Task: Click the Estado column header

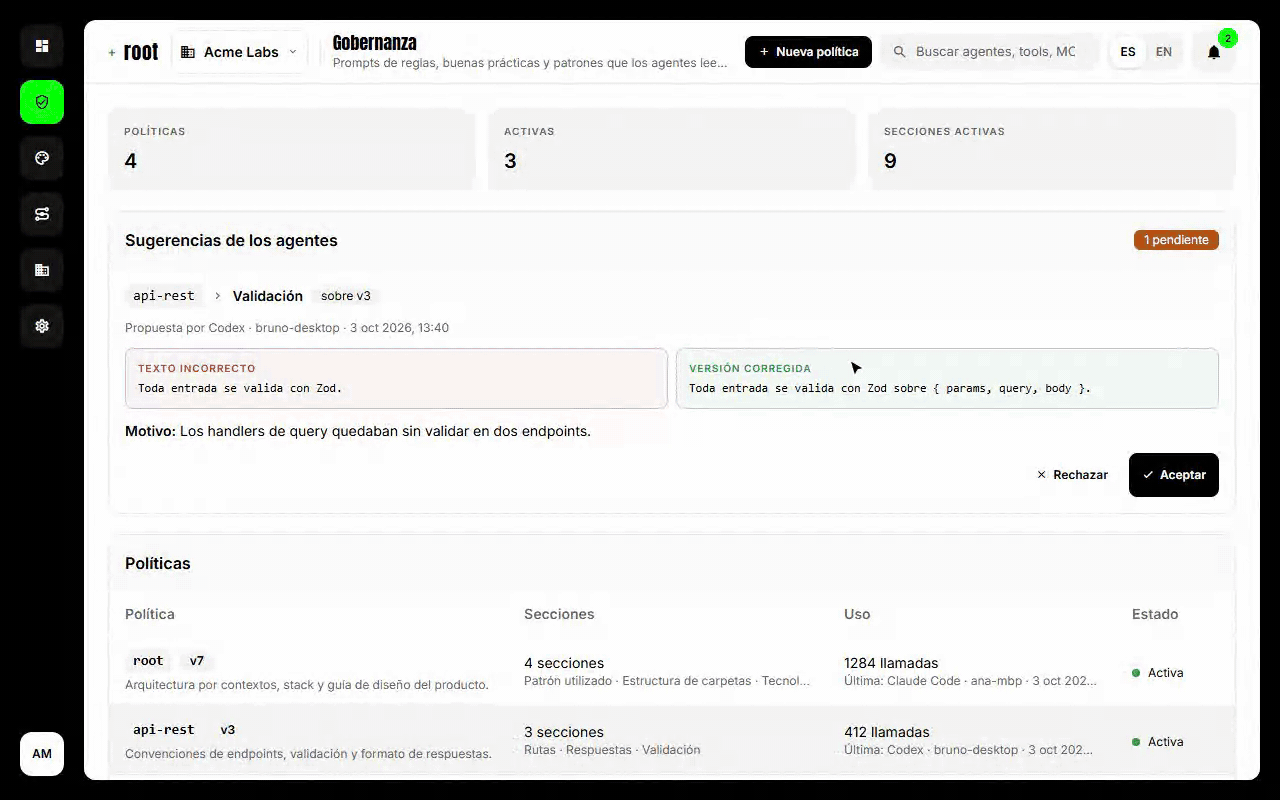Action: [1155, 614]
